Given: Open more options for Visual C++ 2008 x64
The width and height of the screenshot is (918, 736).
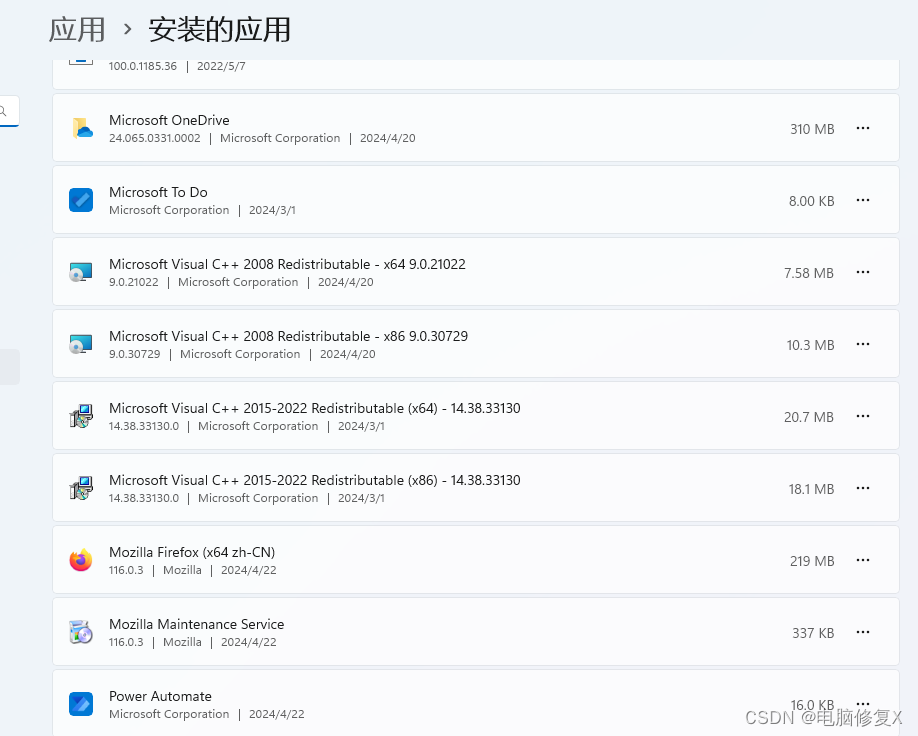Looking at the screenshot, I should [863, 272].
